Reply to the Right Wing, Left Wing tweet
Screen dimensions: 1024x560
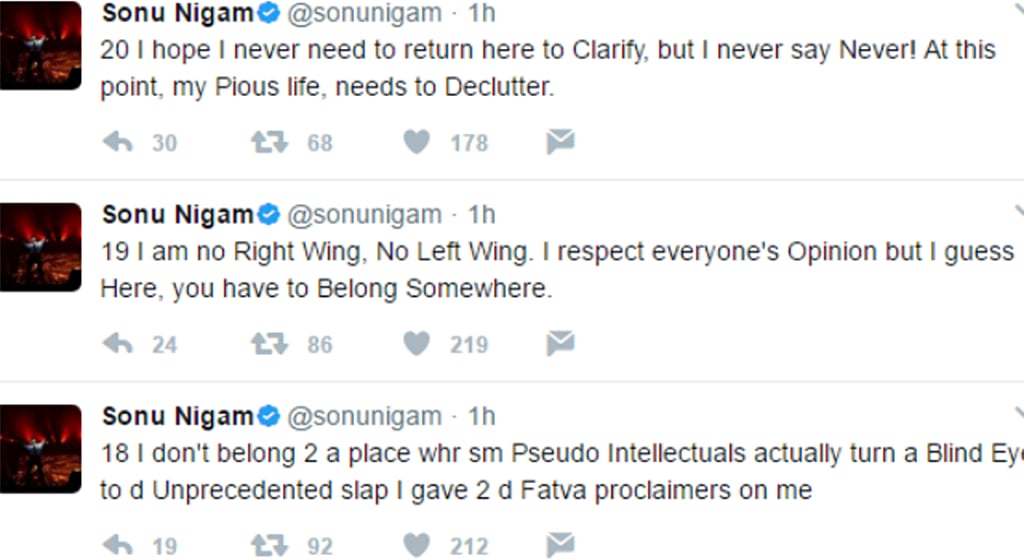(118, 345)
